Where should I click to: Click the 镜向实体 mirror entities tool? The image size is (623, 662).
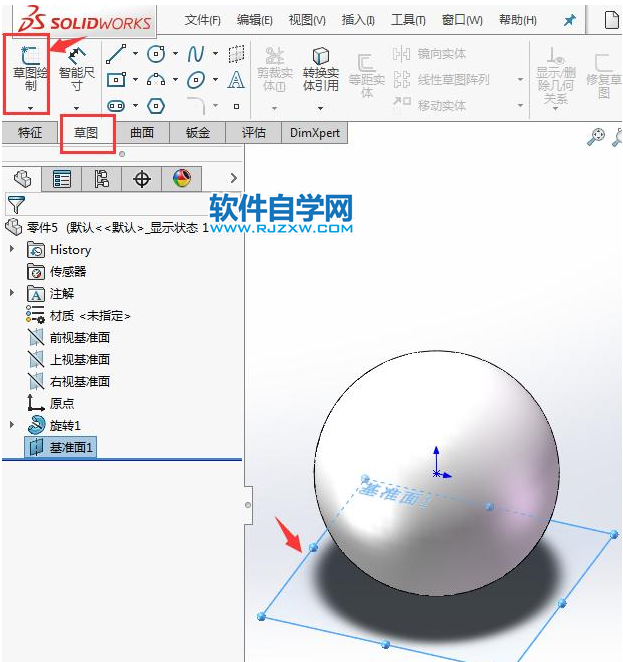pyautogui.click(x=429, y=54)
